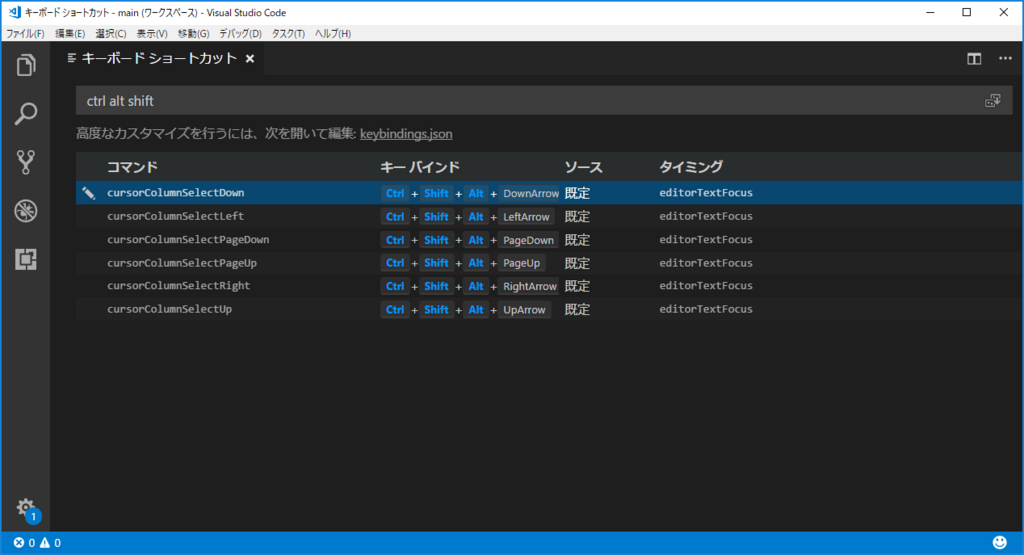
Task: Open the ファイル(F) menu
Action: click(x=25, y=33)
